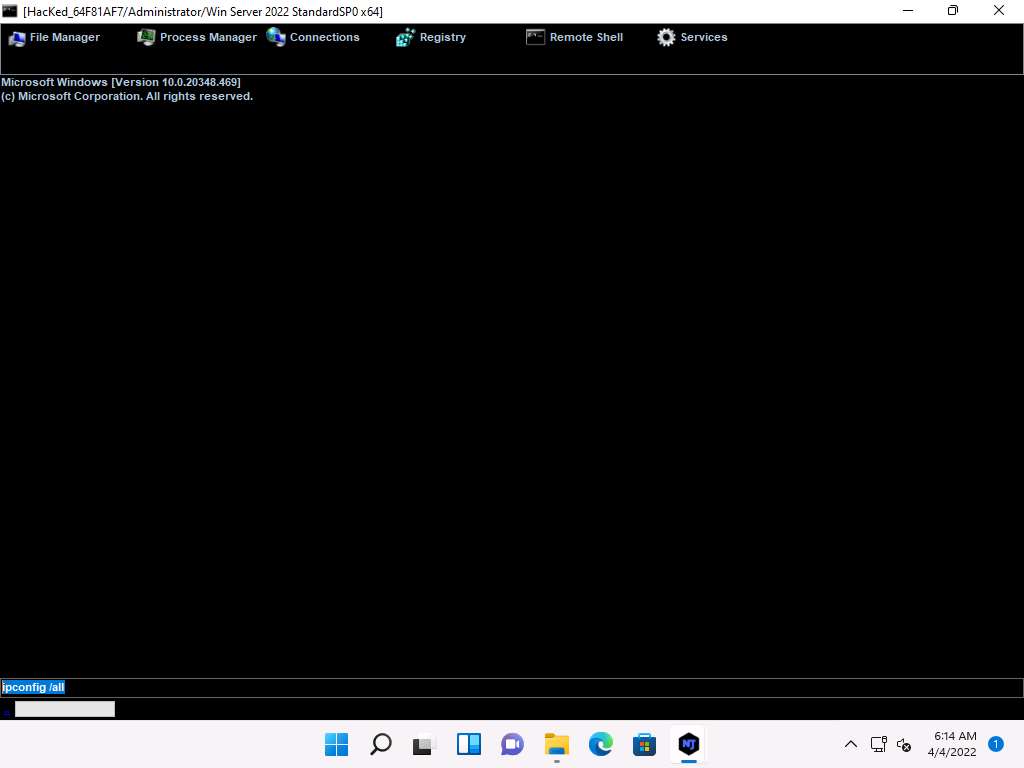Open the notification badge in the taskbar corner

point(996,743)
